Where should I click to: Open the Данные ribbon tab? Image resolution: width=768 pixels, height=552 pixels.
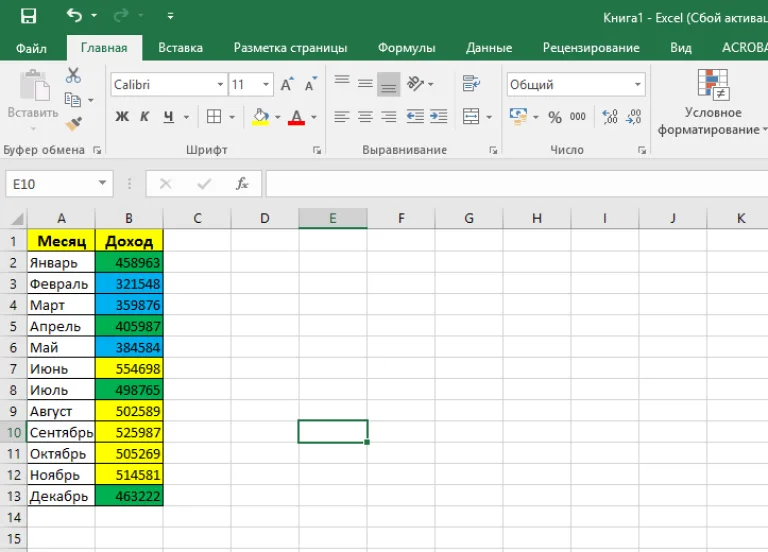[x=489, y=48]
